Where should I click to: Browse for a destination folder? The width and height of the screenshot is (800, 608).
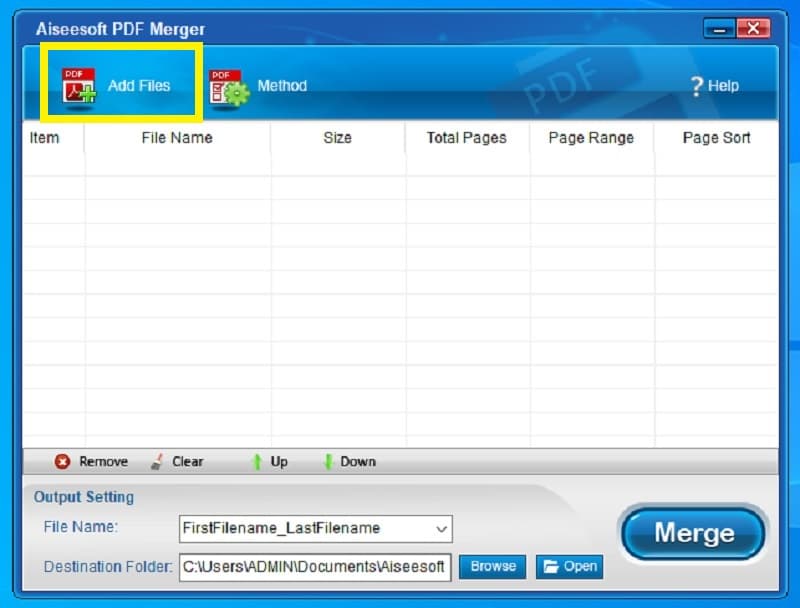point(493,567)
